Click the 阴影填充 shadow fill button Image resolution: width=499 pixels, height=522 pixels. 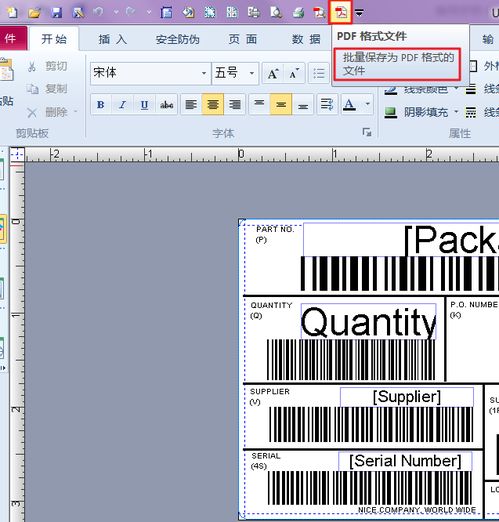pos(417,112)
